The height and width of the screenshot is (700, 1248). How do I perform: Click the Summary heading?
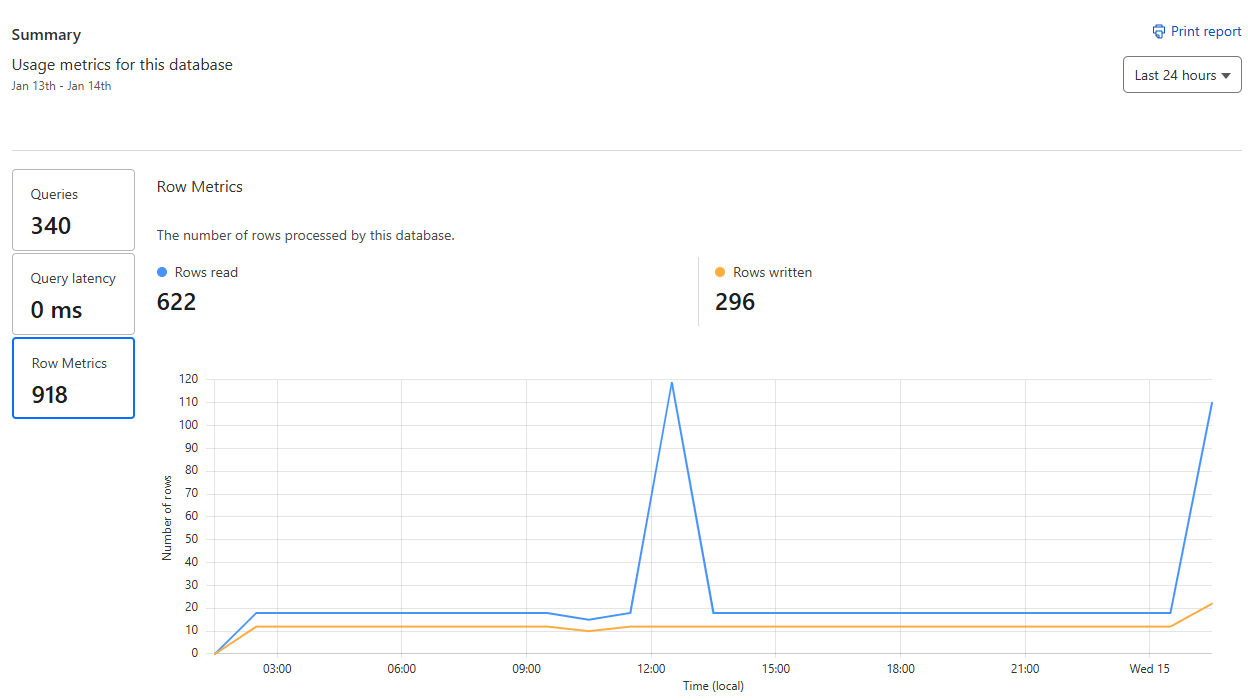46,35
